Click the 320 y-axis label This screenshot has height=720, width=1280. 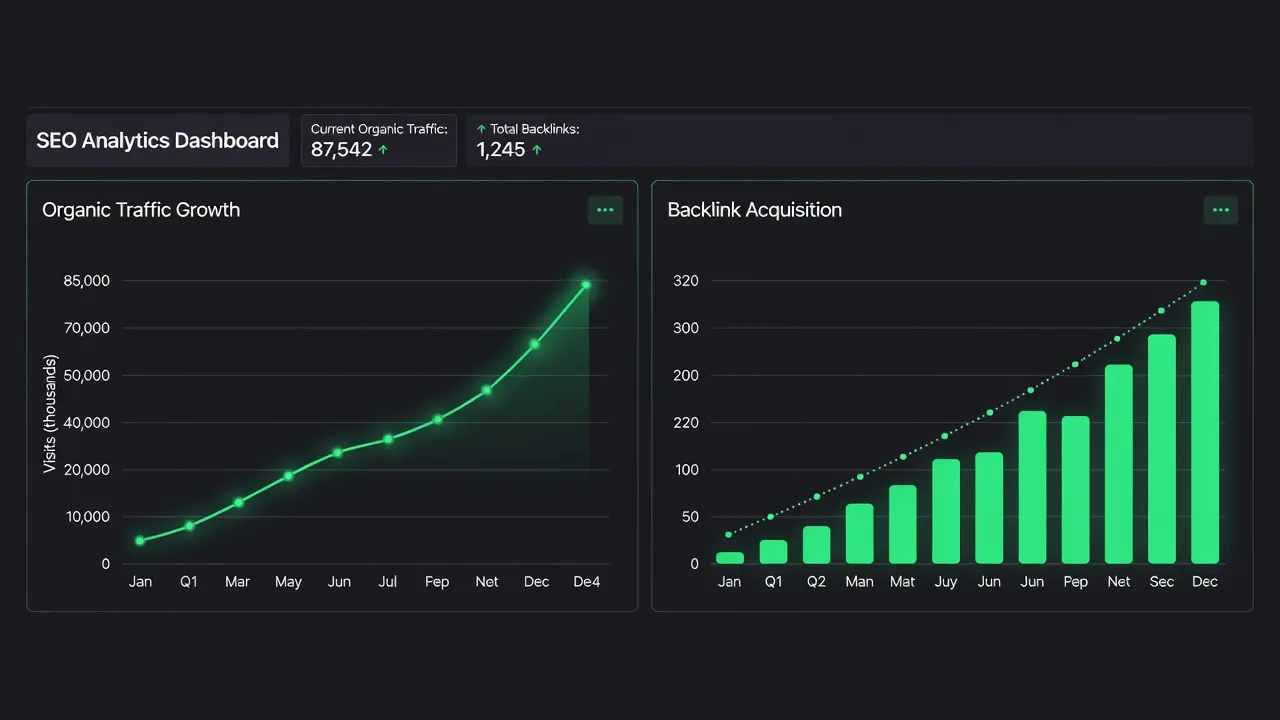click(x=686, y=281)
